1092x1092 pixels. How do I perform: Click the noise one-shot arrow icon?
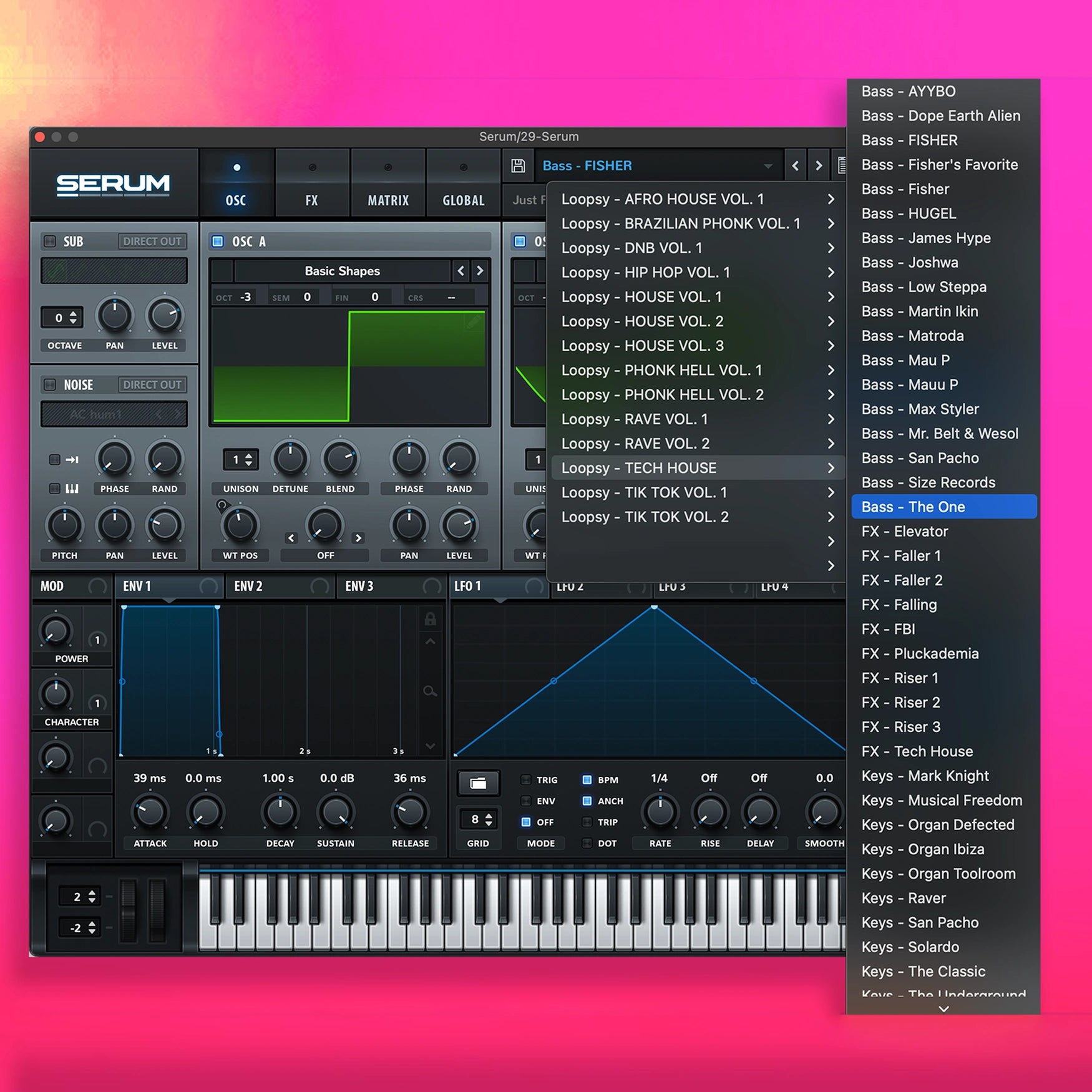point(72,459)
